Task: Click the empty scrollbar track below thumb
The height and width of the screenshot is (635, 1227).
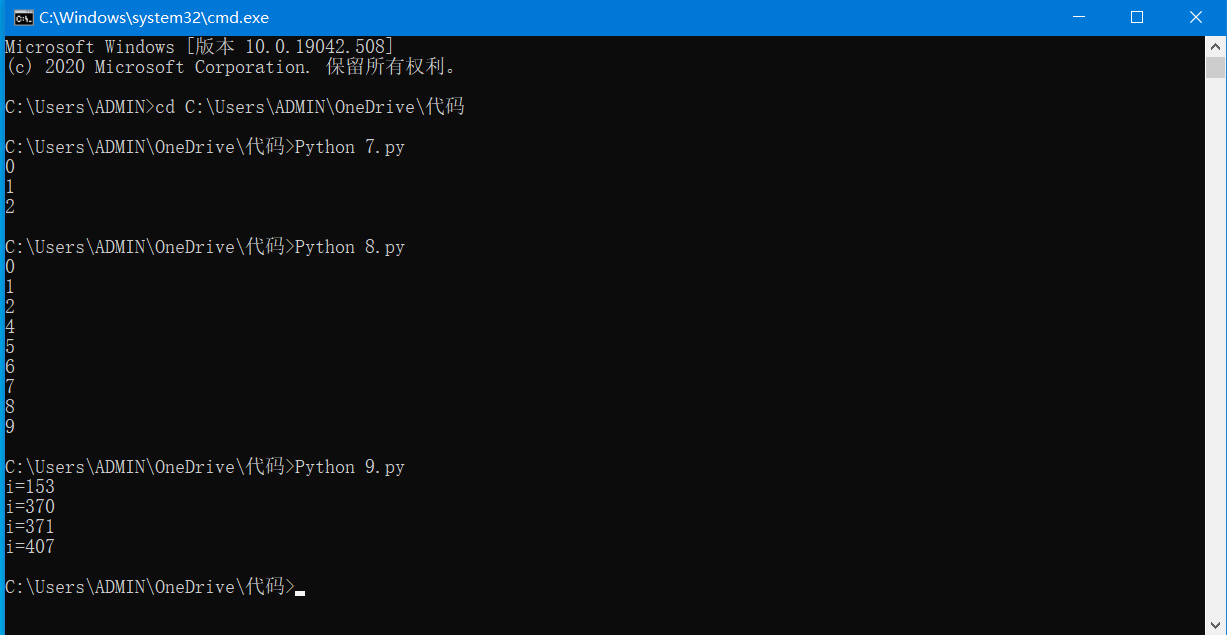Action: (x=1215, y=350)
